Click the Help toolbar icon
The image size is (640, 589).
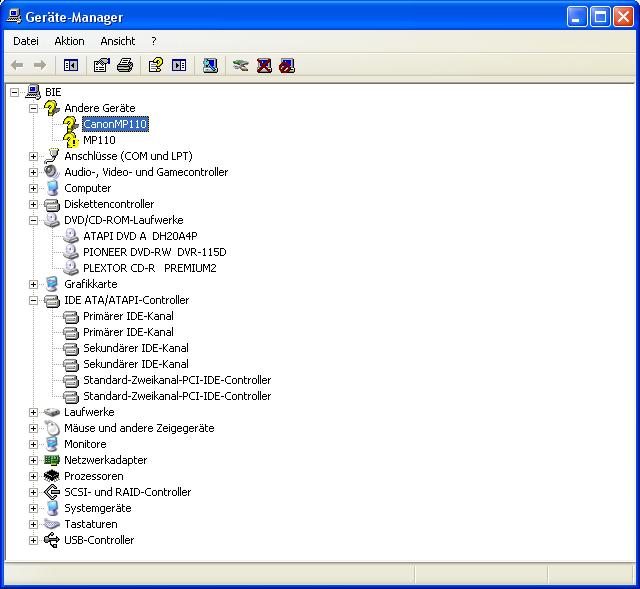[155, 66]
